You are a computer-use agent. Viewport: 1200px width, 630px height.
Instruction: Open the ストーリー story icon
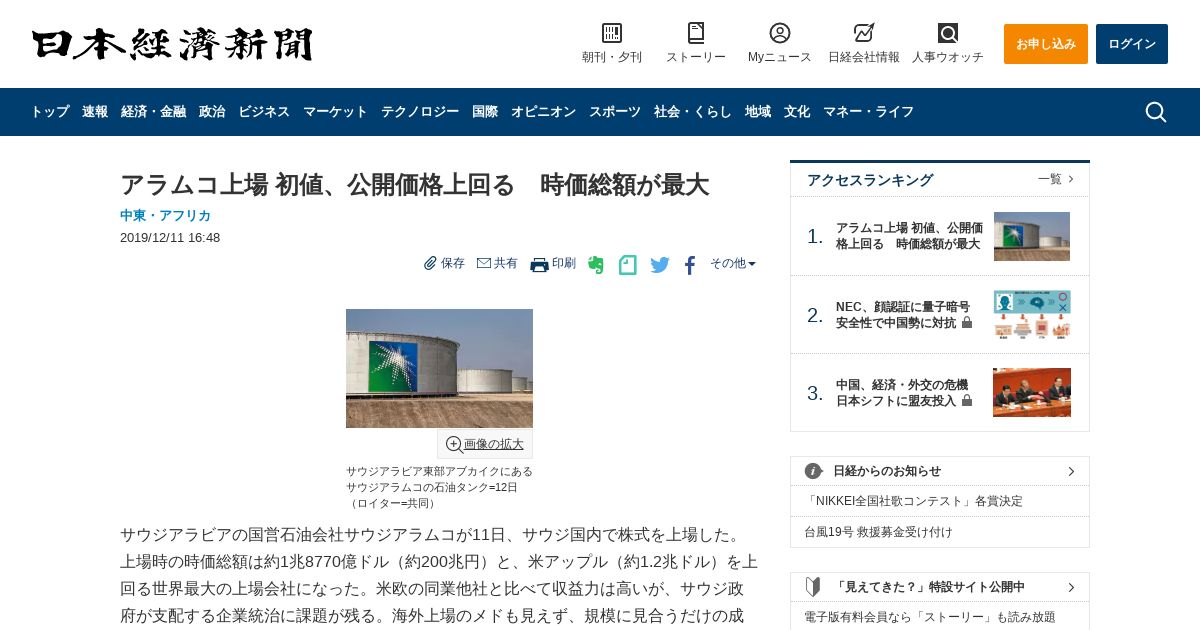point(696,33)
